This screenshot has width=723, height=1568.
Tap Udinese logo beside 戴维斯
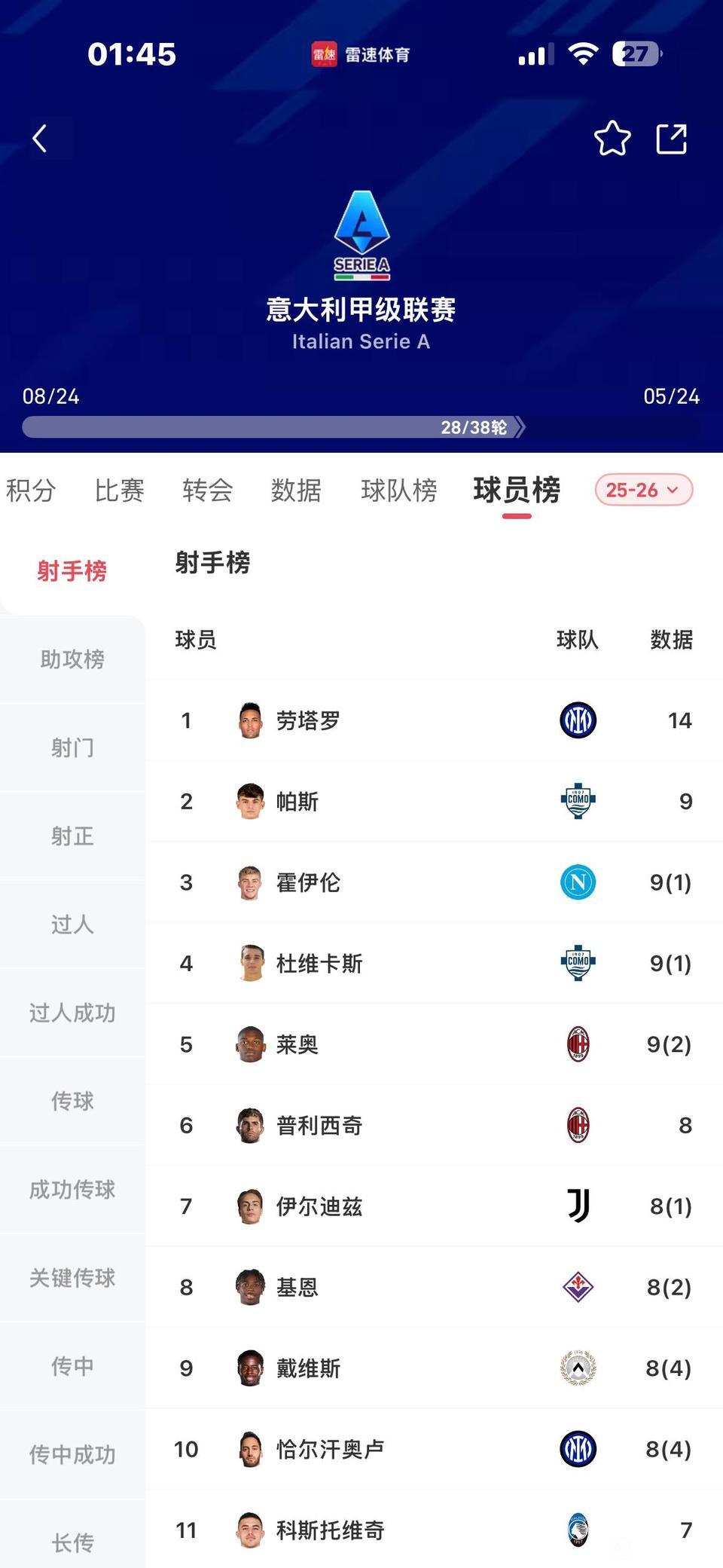(578, 1368)
